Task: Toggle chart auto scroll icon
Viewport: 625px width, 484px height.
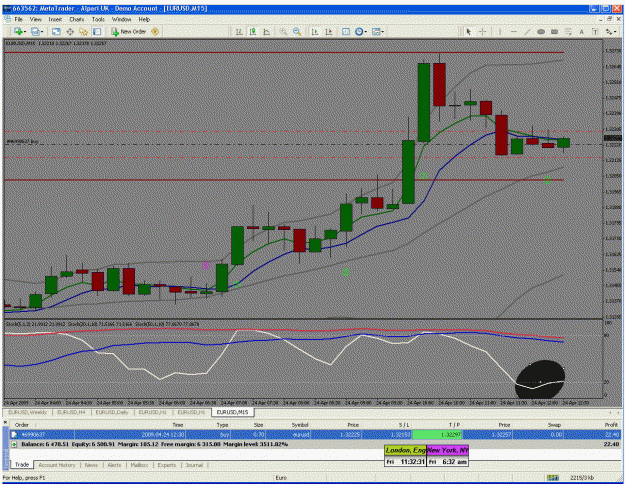Action: [314, 31]
